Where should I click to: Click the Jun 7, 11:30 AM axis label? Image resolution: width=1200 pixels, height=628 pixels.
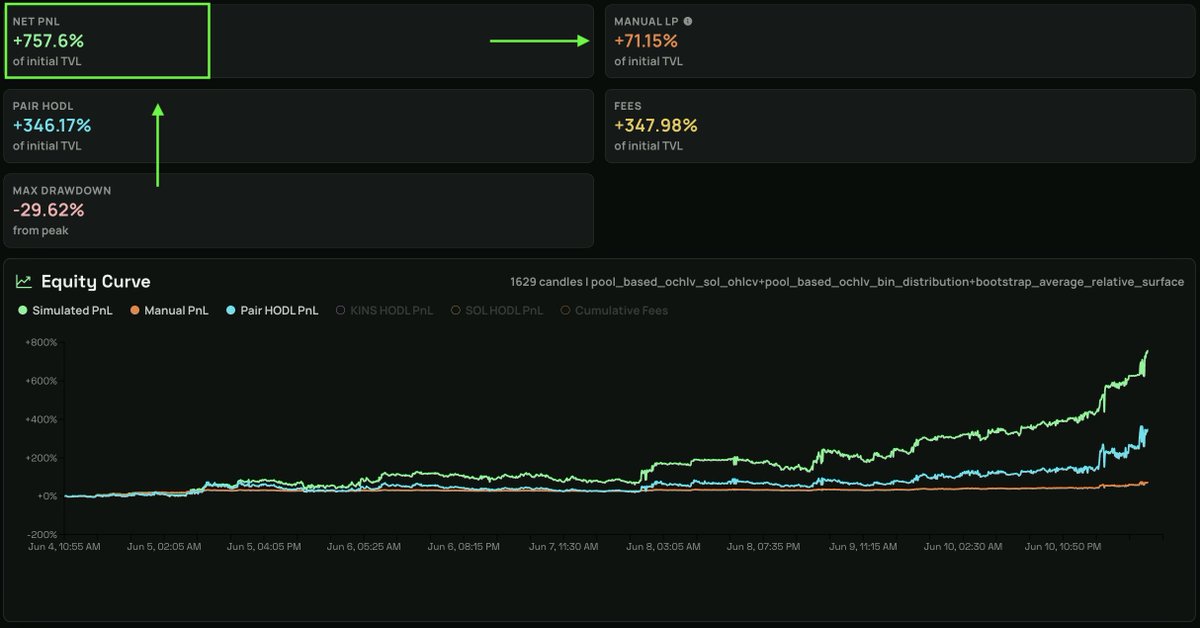566,548
